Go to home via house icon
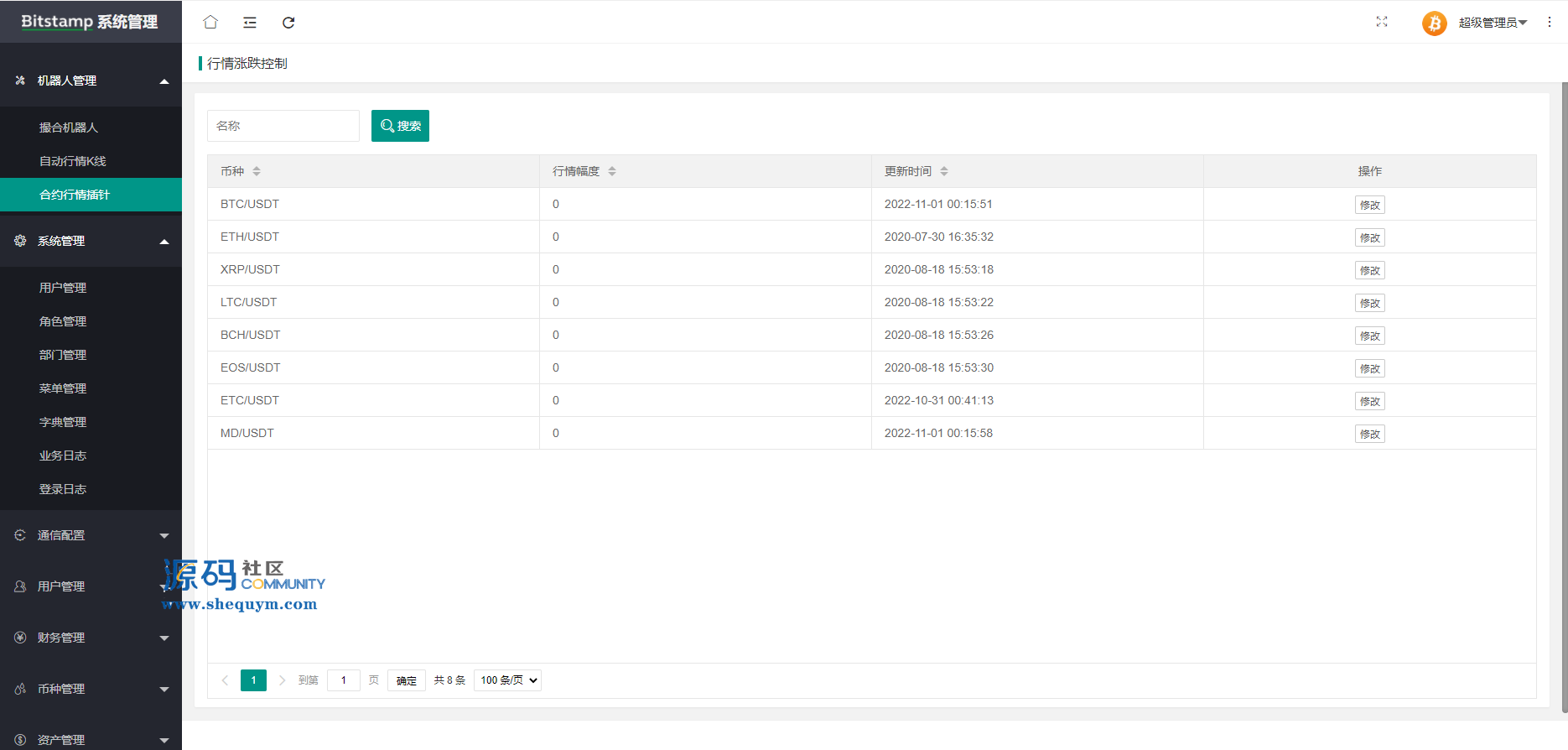The height and width of the screenshot is (750, 1568). tap(210, 22)
